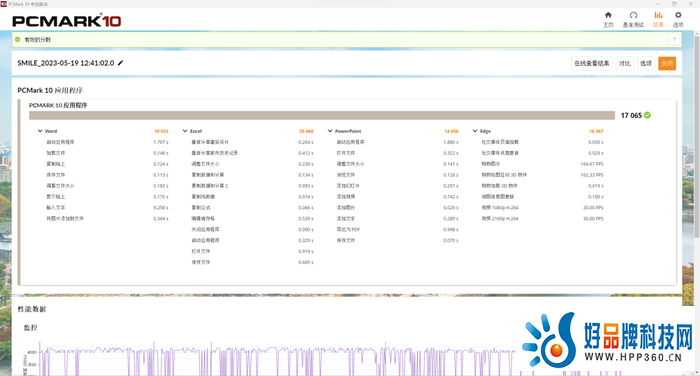Click the Word value 0.364 s
The width and height of the screenshot is (700, 376).
tap(161, 219)
